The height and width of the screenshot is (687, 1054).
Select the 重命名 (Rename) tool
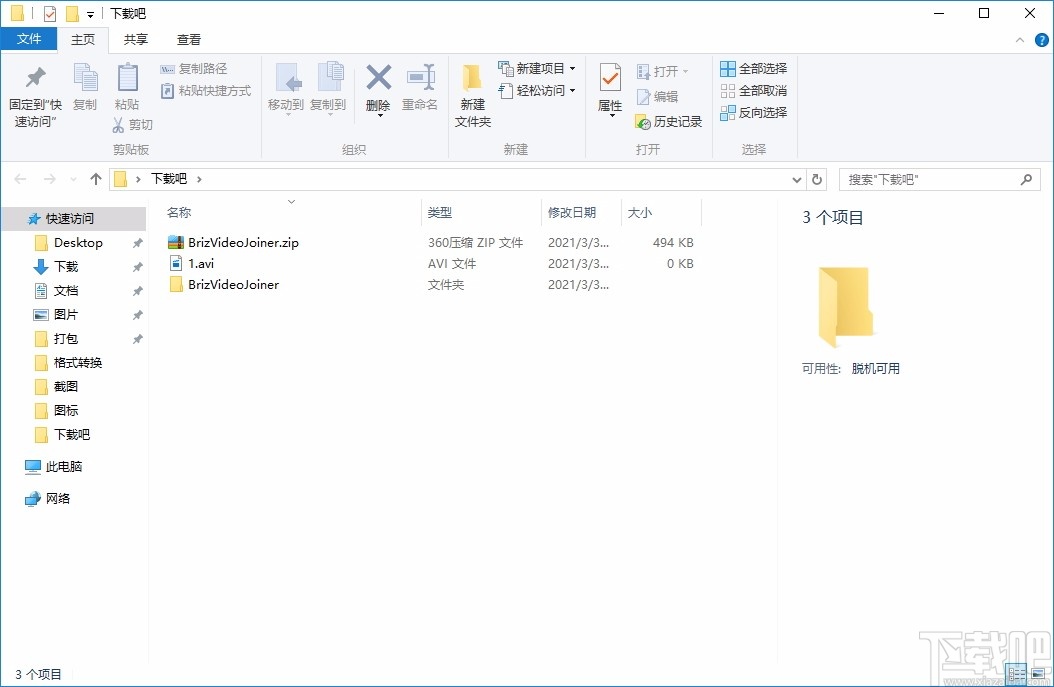pos(420,88)
